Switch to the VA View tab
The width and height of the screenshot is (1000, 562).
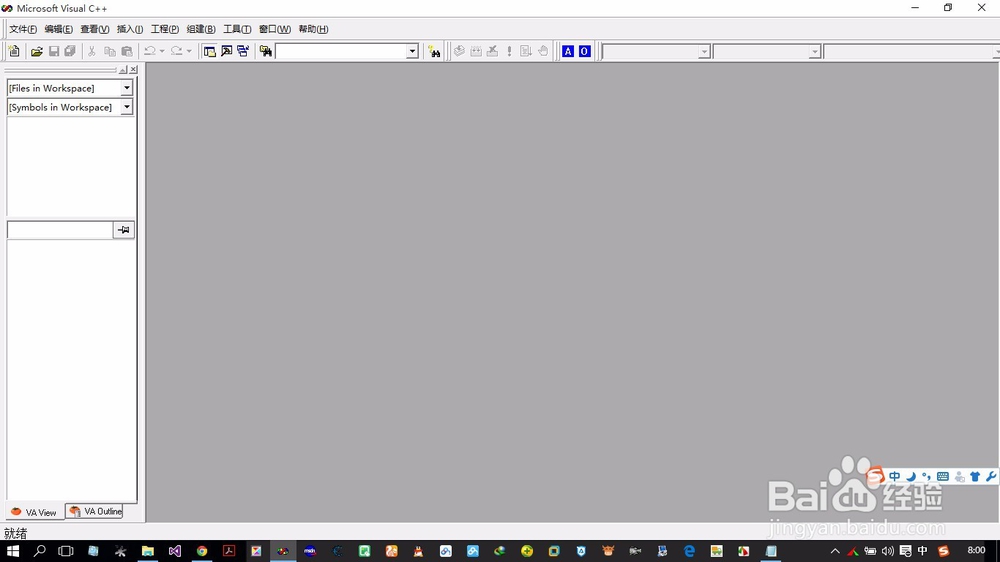[34, 512]
